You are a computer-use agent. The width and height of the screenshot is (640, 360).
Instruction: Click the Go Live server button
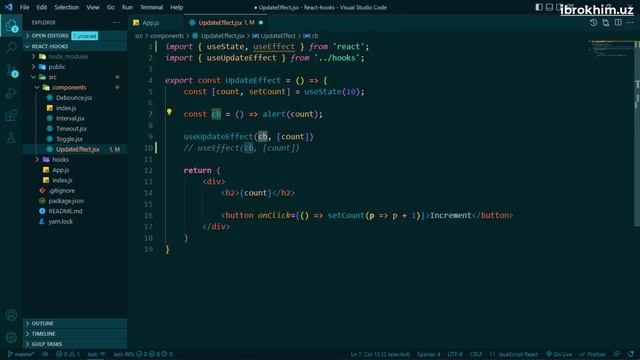tap(559, 354)
